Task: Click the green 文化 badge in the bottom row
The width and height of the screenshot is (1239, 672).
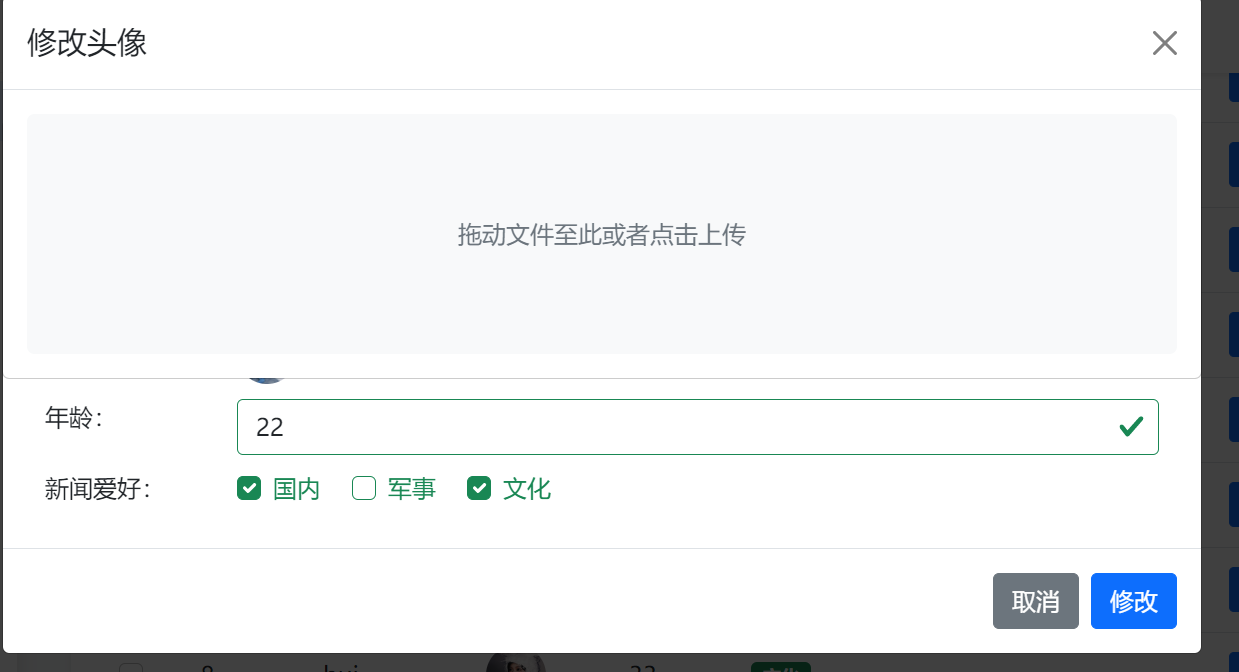Action: coord(780,667)
